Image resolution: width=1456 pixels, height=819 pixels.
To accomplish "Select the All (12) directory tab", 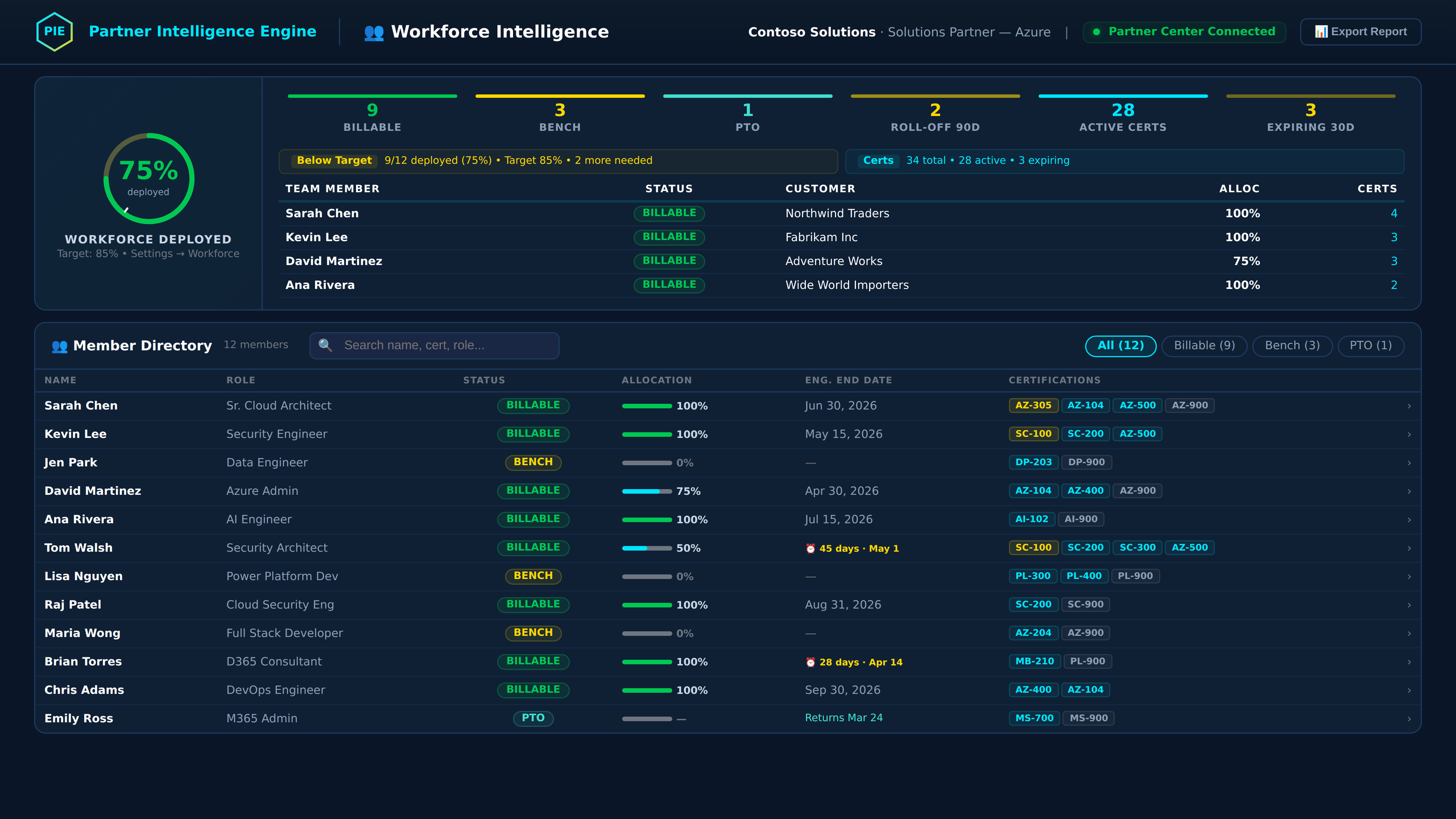I will click(1120, 345).
